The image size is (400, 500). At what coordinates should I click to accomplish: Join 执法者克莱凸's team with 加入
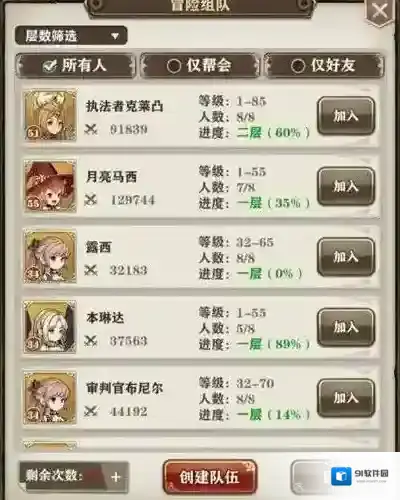coord(346,116)
